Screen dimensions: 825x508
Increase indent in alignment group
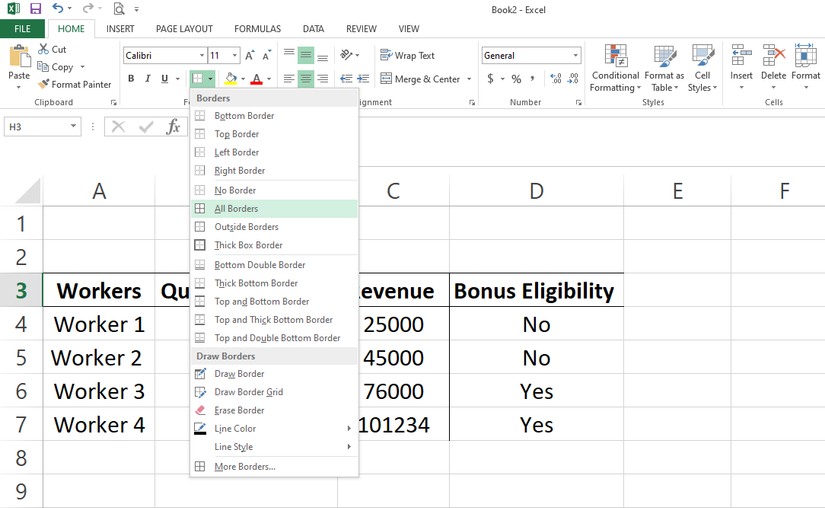tap(363, 79)
